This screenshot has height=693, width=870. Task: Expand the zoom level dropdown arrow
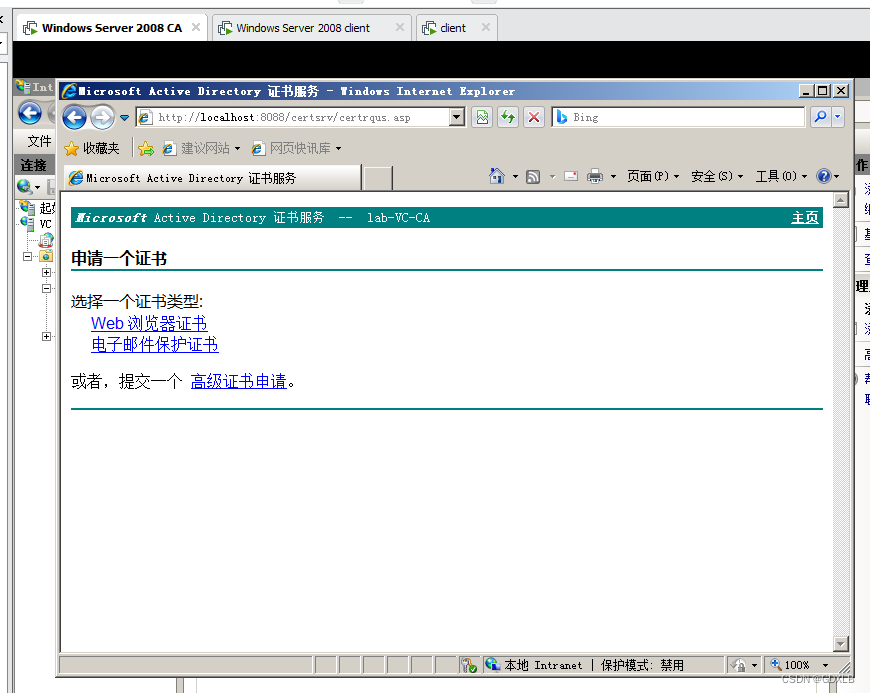825,665
